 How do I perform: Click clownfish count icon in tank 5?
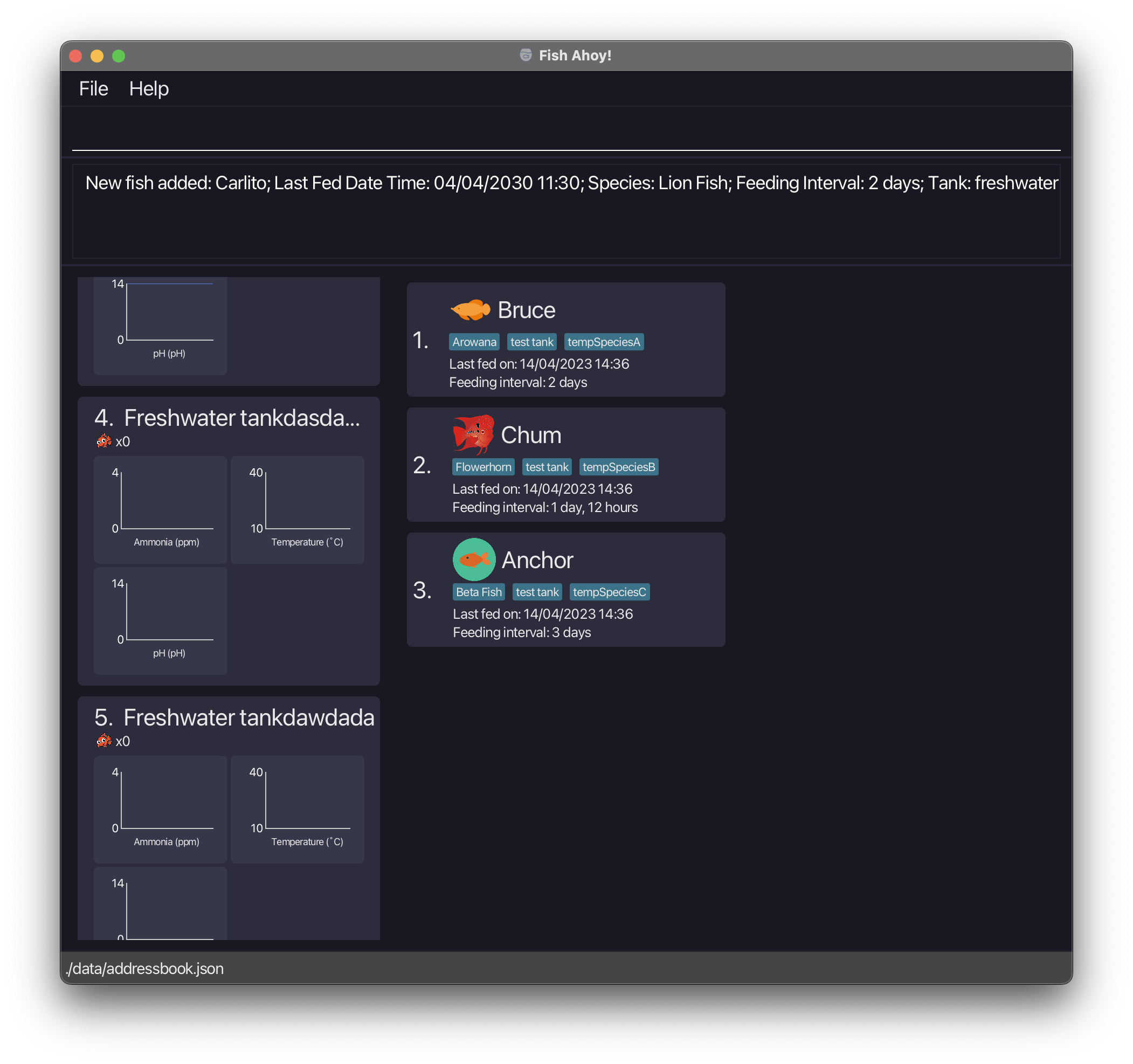tap(103, 741)
